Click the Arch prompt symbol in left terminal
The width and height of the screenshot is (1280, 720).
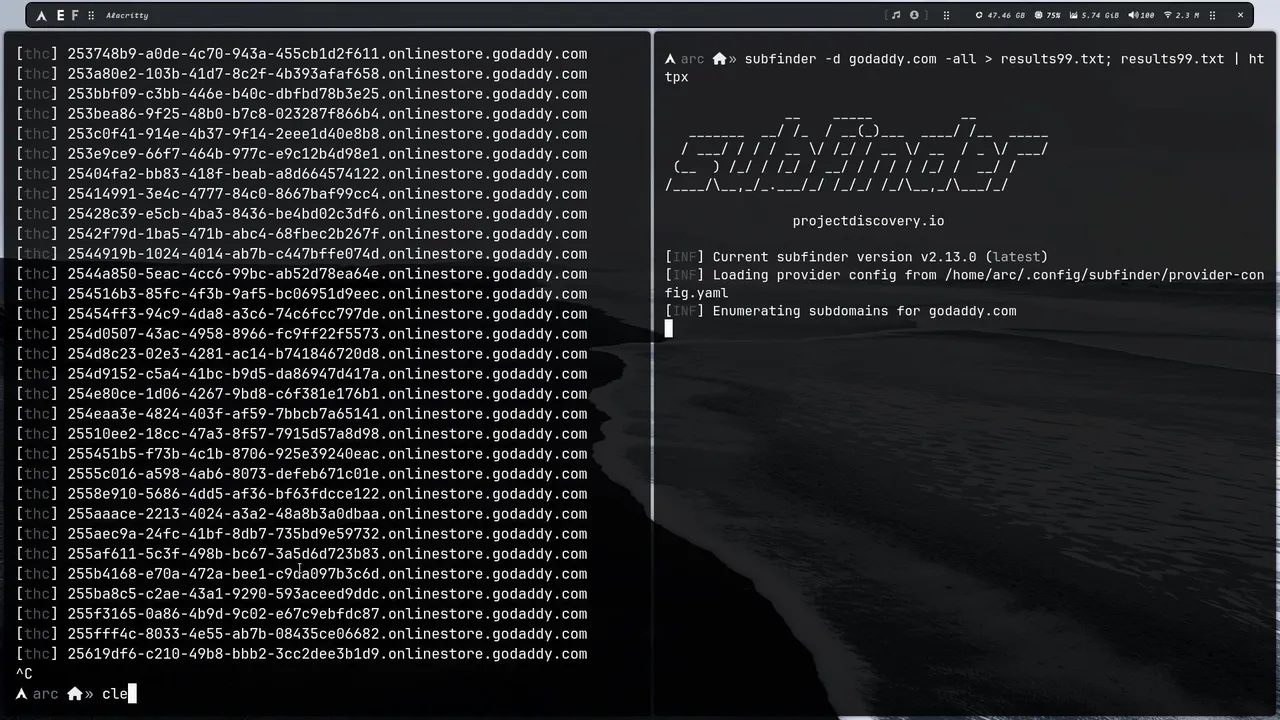[x=22, y=694]
